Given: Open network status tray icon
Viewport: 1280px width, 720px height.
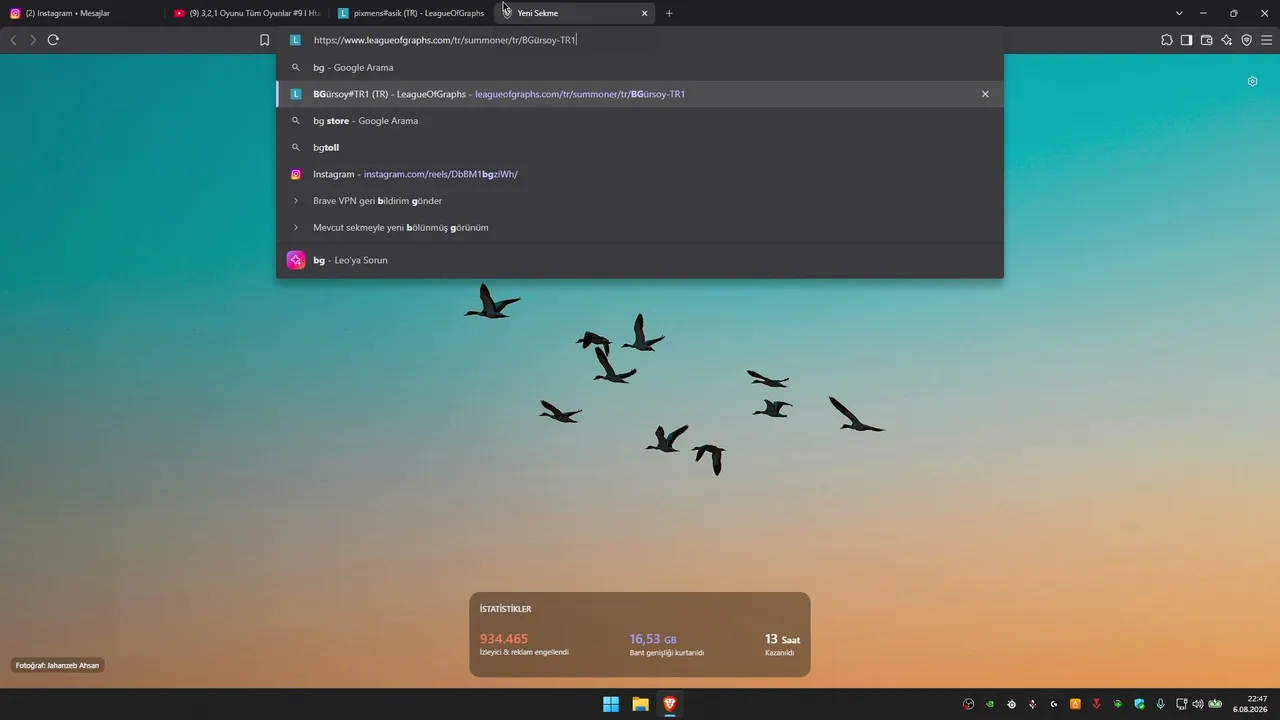Looking at the screenshot, I should (x=1181, y=704).
